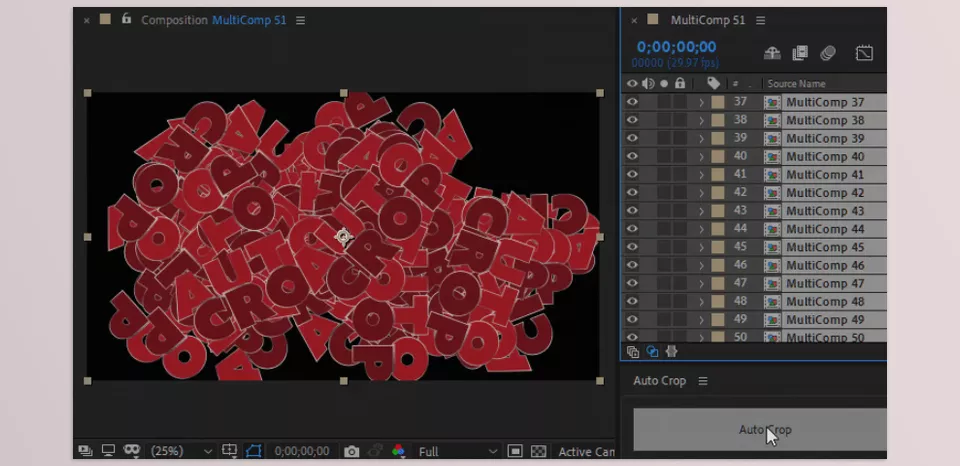The width and height of the screenshot is (960, 466).
Task: Toggle eye icon for layer MultiComp 44
Action: tap(632, 229)
